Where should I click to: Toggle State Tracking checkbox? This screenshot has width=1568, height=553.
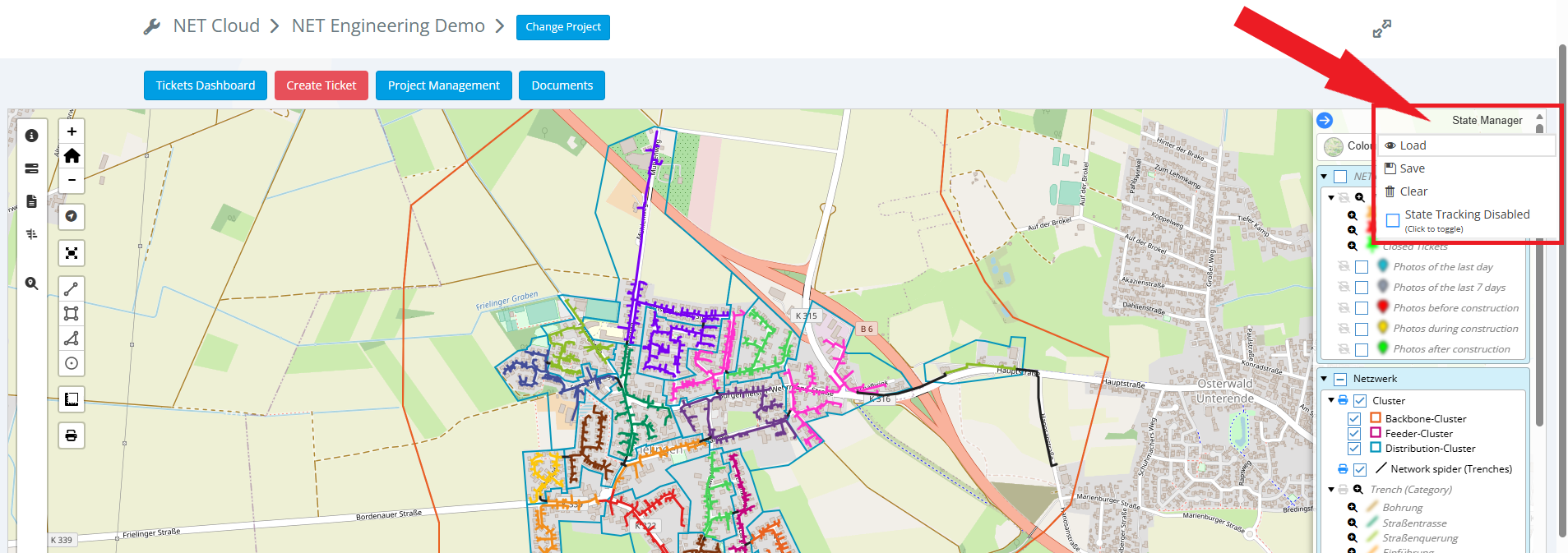coord(1393,220)
